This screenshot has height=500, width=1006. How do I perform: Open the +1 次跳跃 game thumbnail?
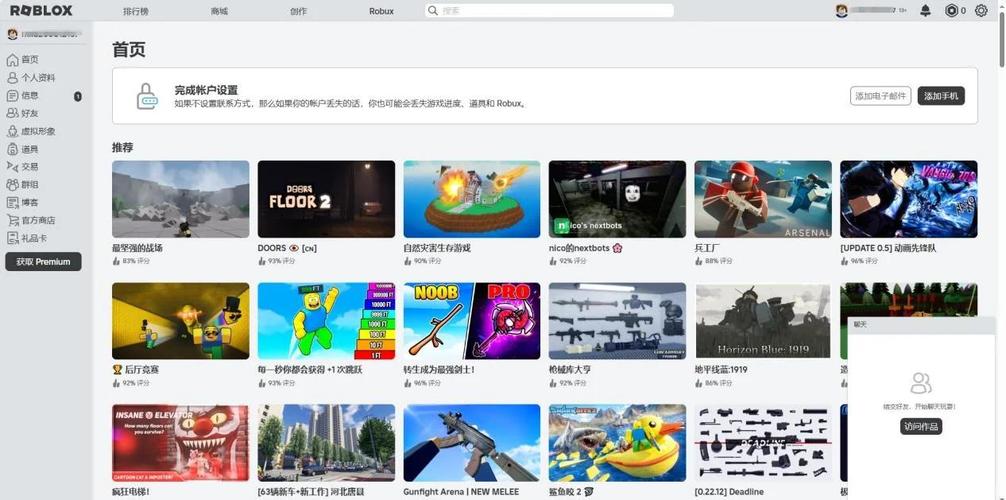pyautogui.click(x=327, y=321)
